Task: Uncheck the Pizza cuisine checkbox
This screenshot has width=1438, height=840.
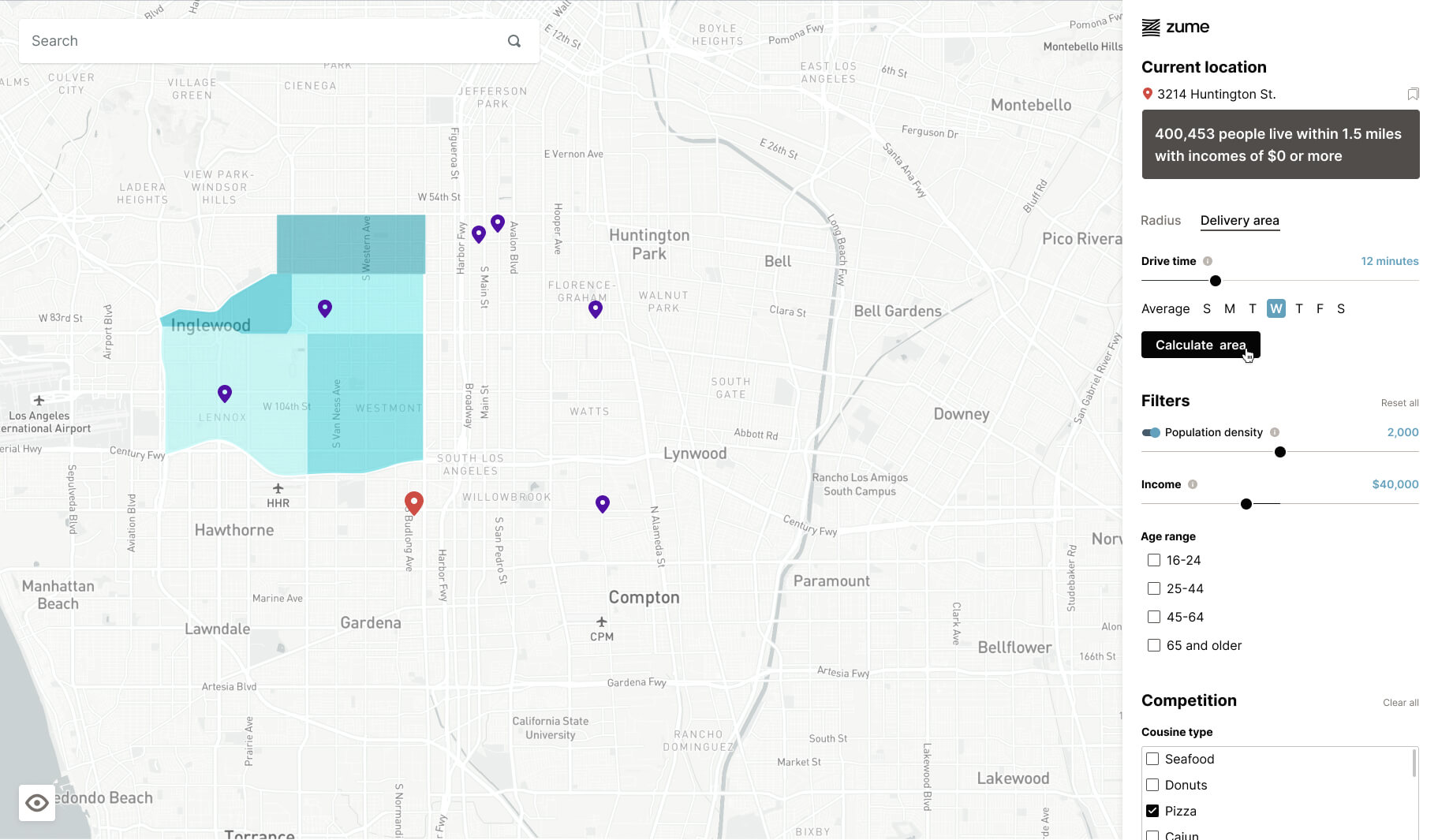Action: tap(1152, 811)
